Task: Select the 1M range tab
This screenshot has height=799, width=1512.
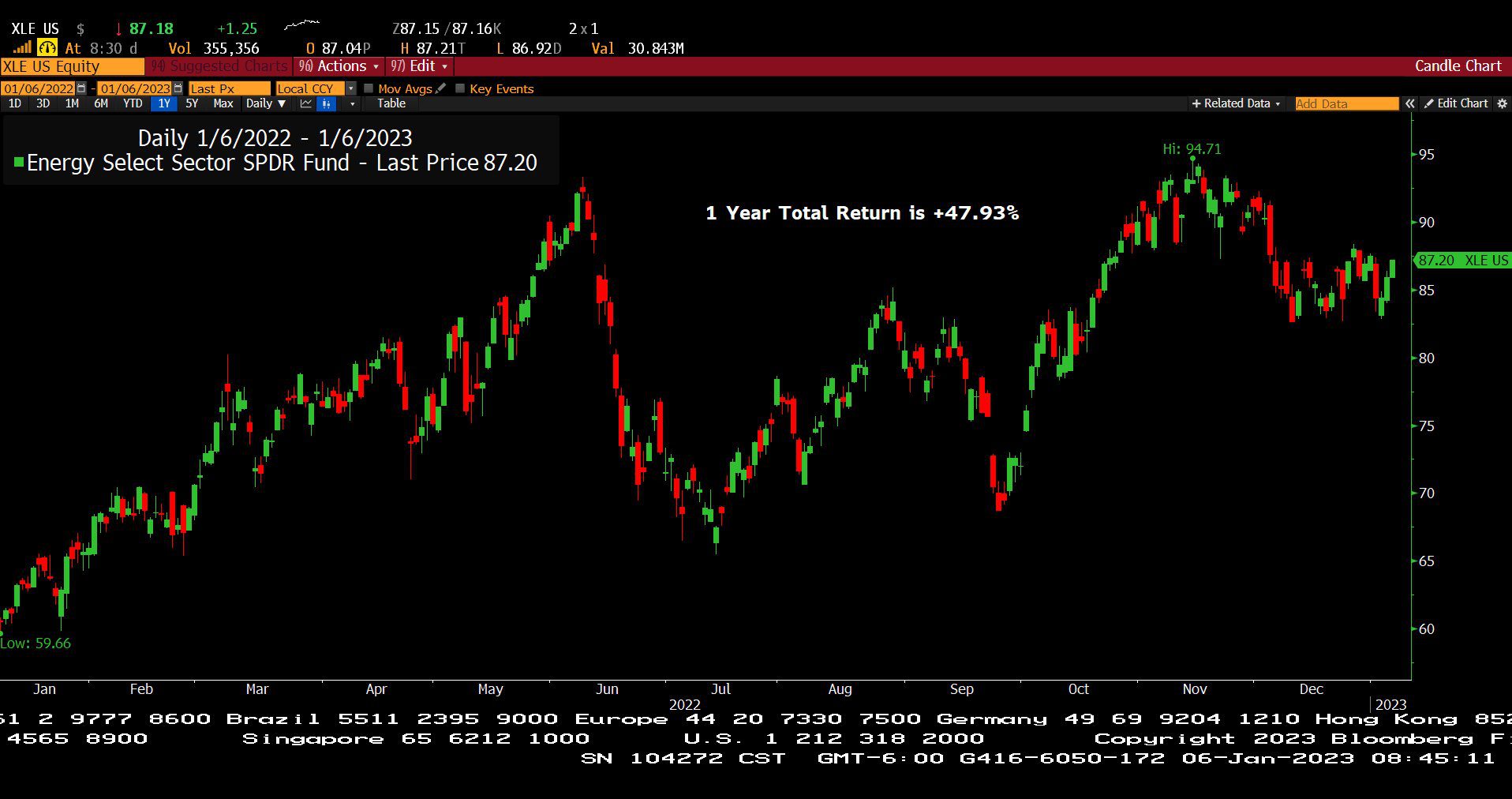Action: [72, 103]
